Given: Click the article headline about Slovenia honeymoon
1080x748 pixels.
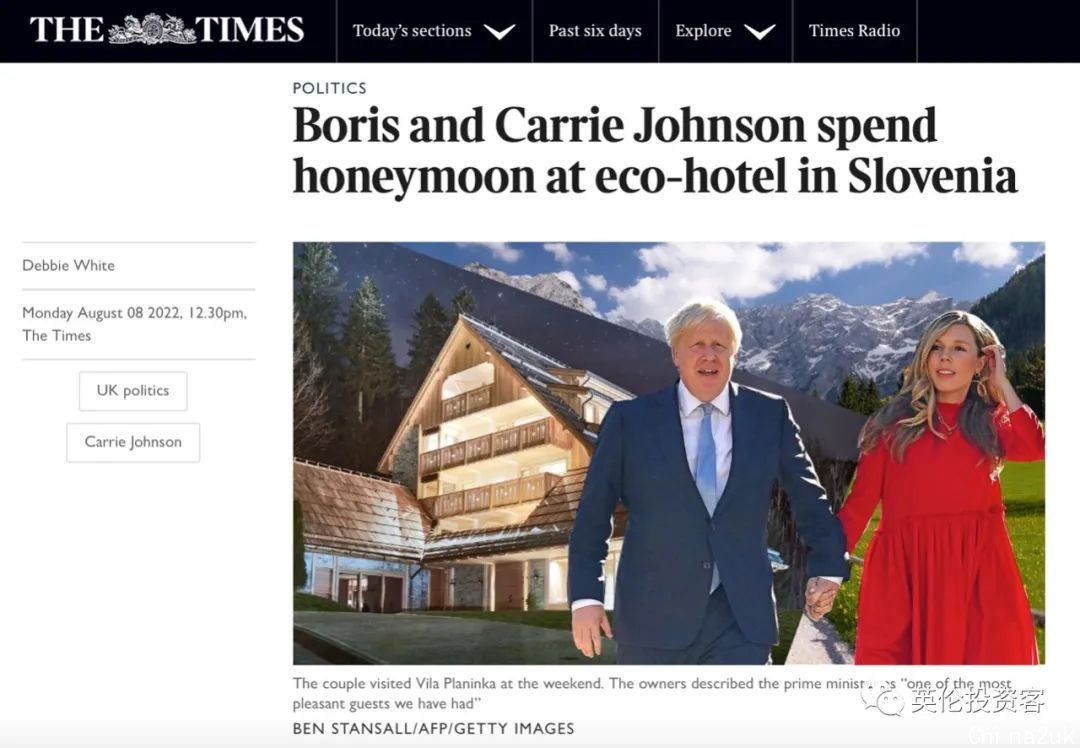Looking at the screenshot, I should pos(654,151).
